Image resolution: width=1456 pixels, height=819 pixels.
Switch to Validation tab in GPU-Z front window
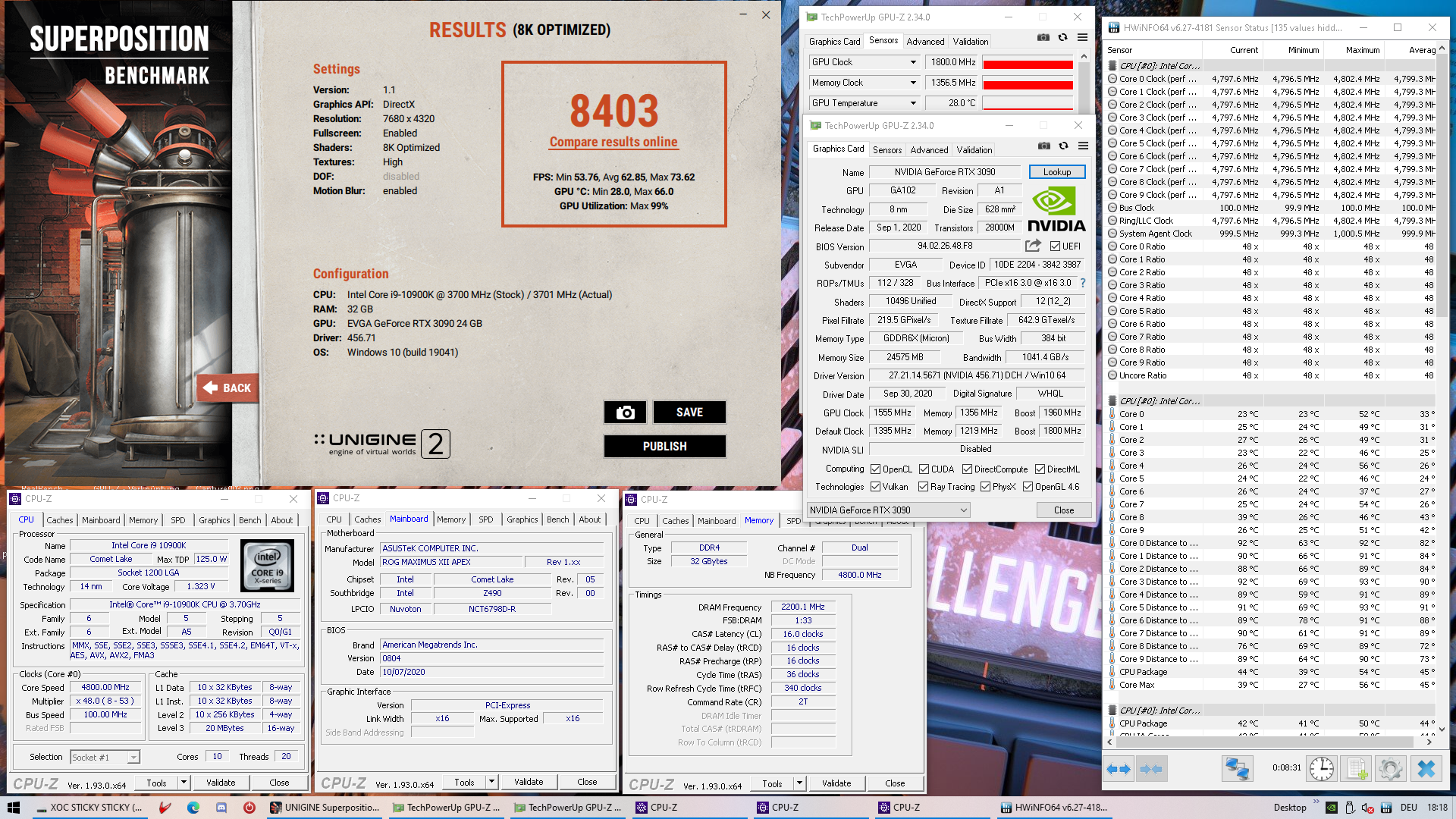click(x=974, y=150)
